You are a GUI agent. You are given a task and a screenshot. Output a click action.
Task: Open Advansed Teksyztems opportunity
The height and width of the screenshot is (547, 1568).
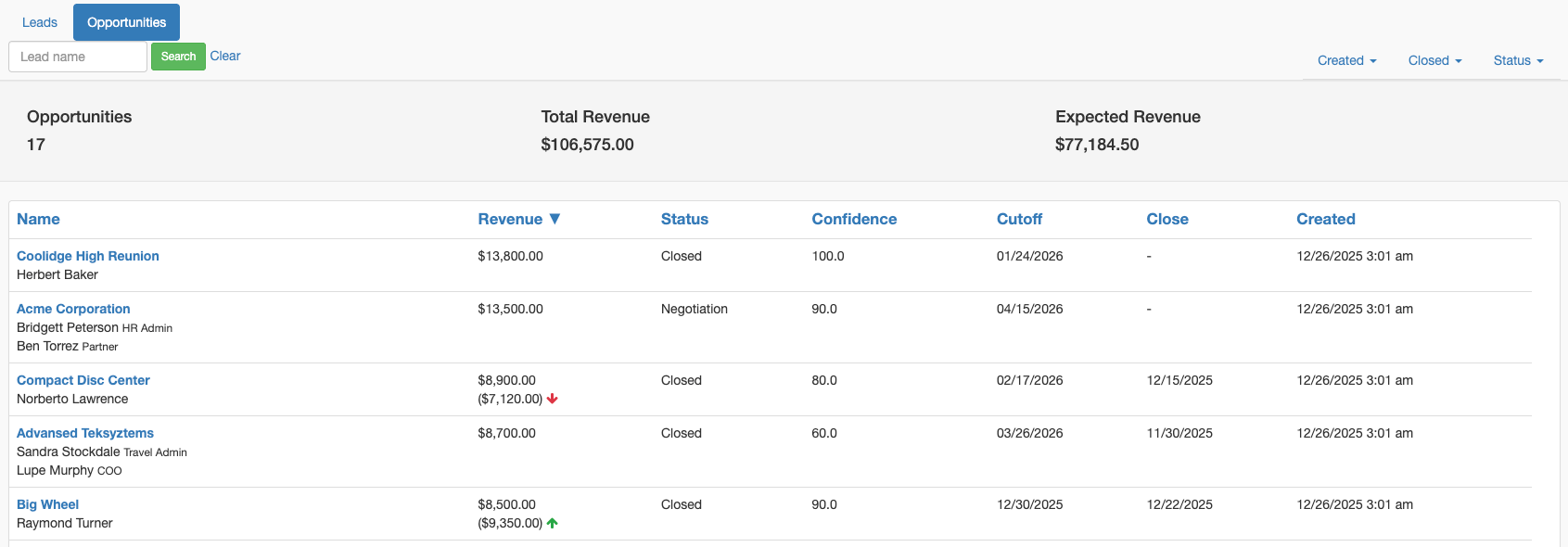click(x=85, y=433)
